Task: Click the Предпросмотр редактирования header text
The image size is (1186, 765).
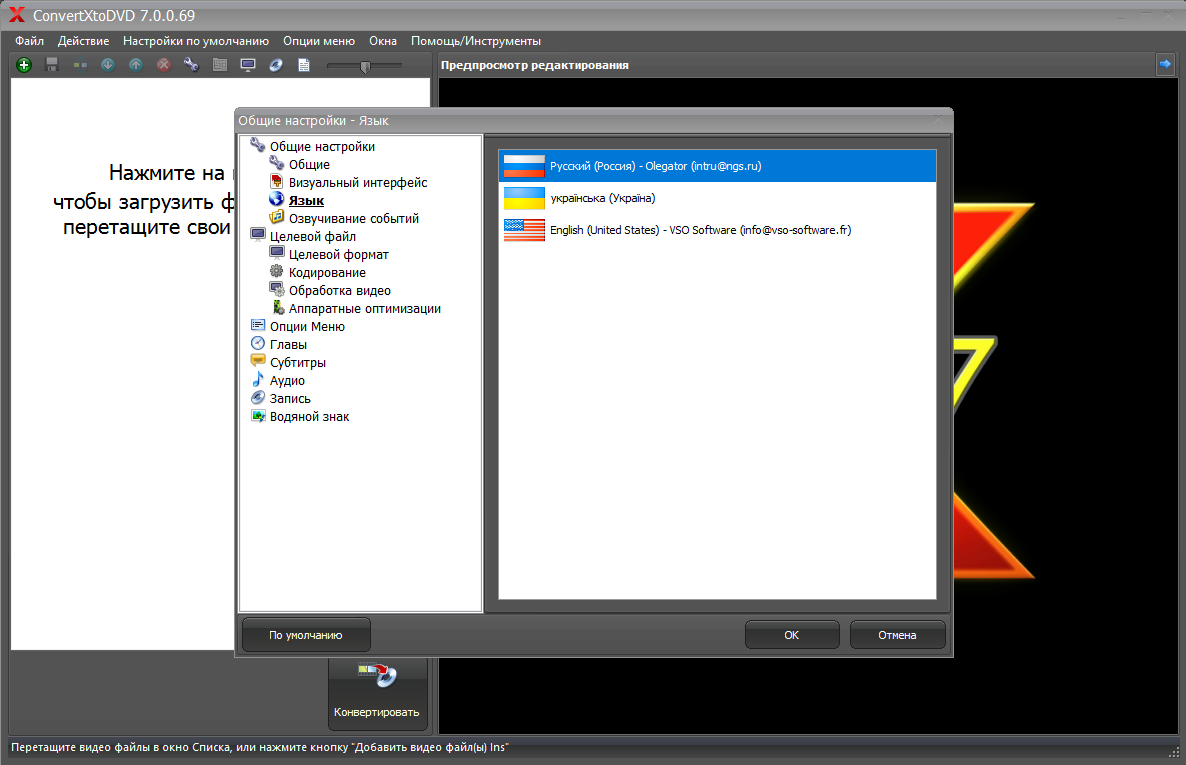Action: coord(535,65)
